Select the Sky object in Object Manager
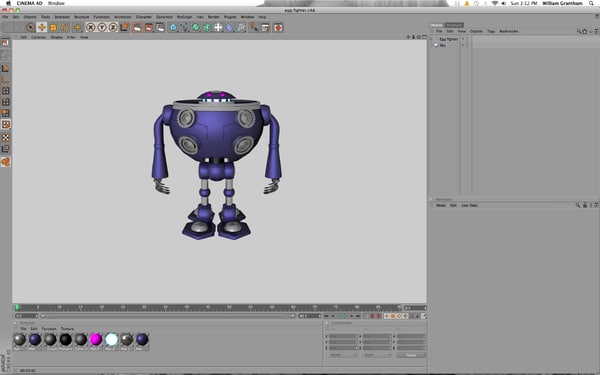Screen dimensions: 600x375 tap(442, 45)
